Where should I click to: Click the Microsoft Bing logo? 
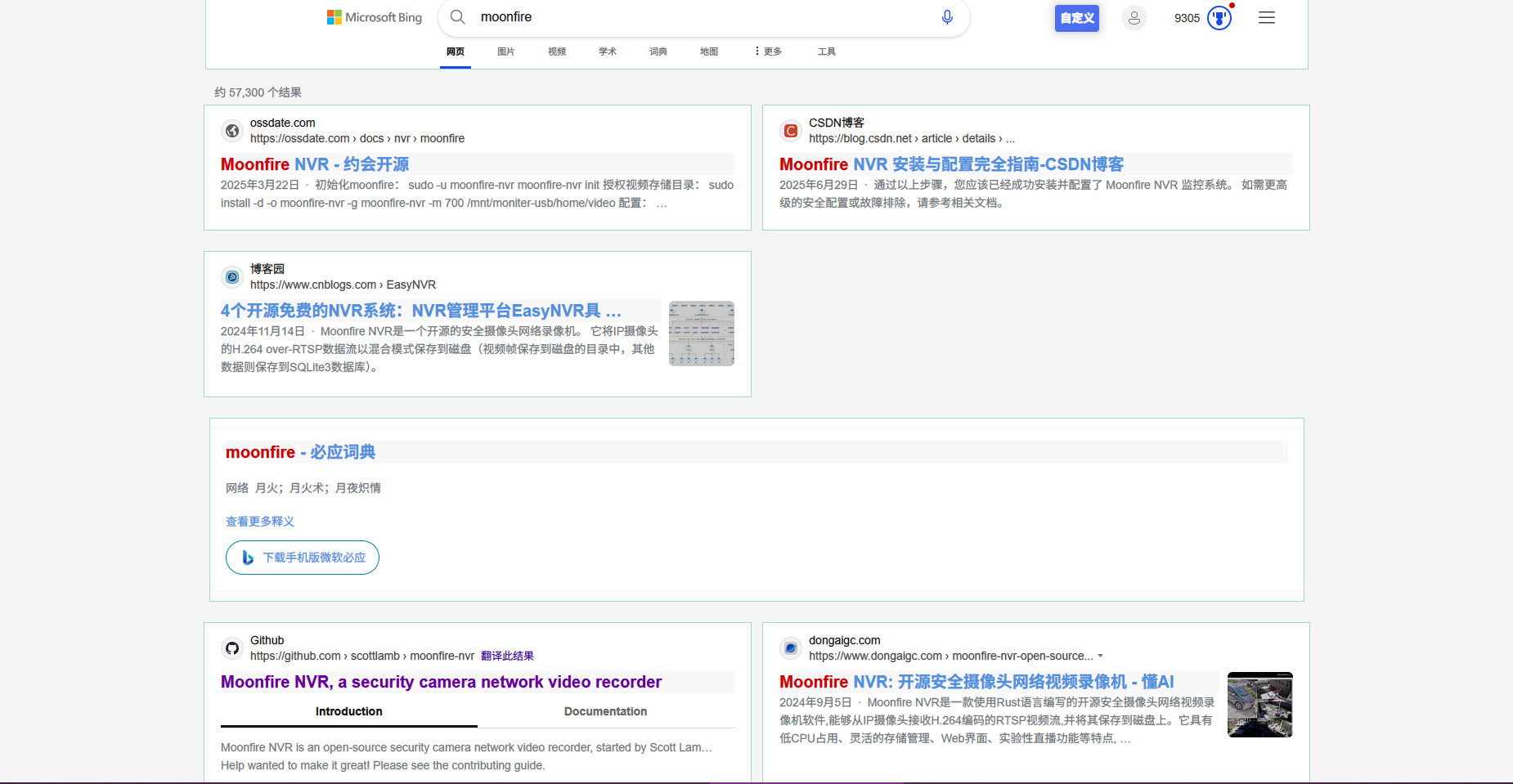pos(375,17)
